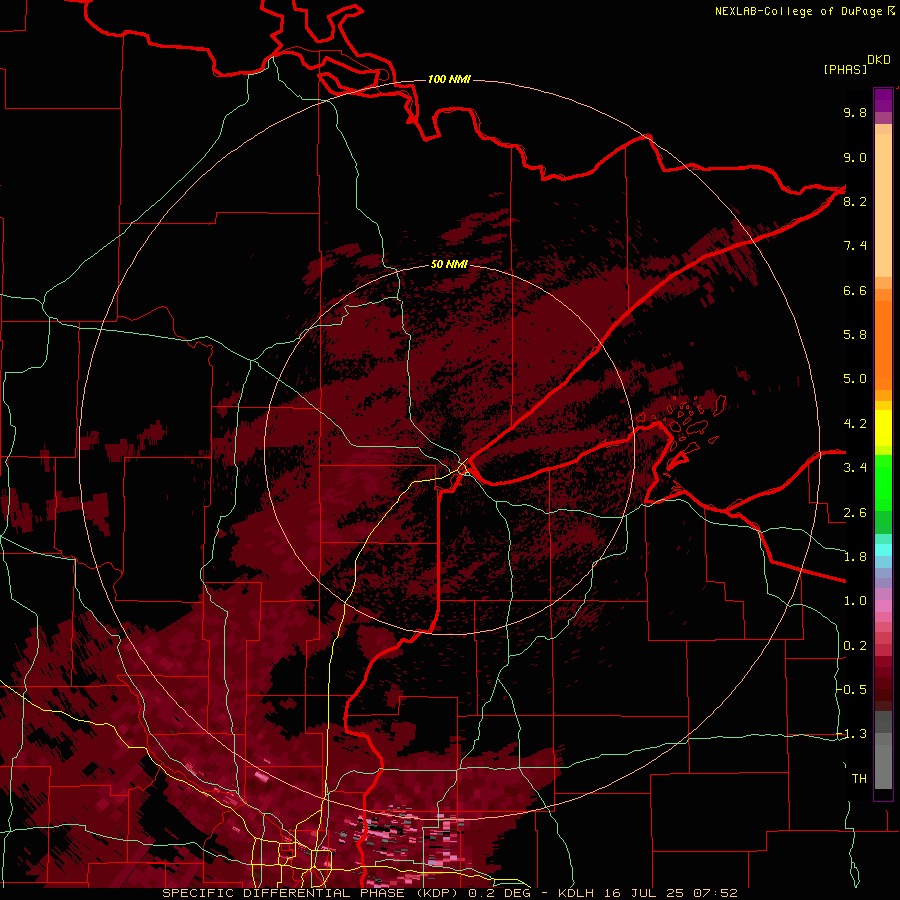Image resolution: width=900 pixels, height=900 pixels.
Task: Click the 3.4 value on the color scale
Action: (855, 468)
